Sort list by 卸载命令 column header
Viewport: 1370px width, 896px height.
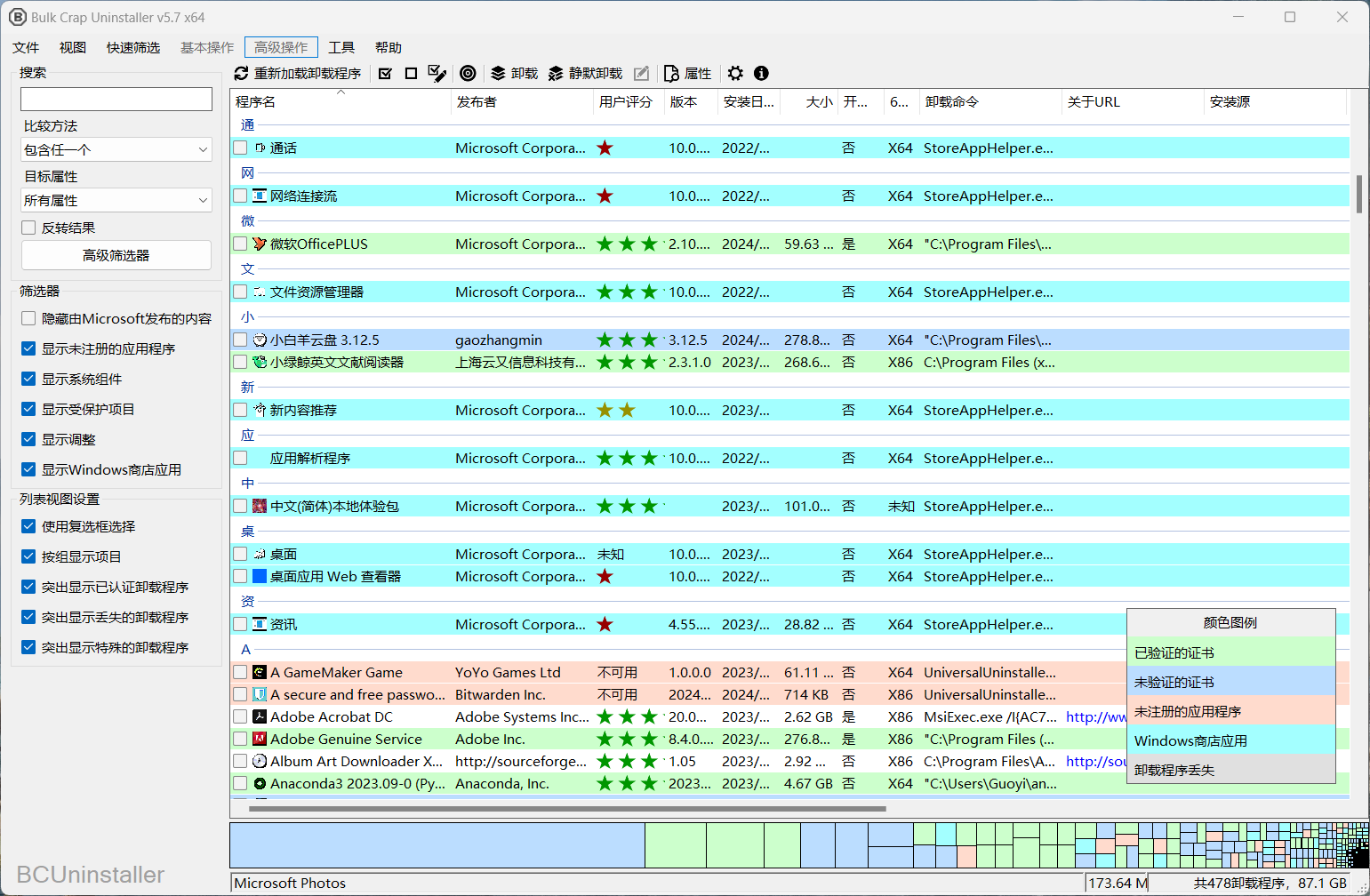click(x=990, y=101)
